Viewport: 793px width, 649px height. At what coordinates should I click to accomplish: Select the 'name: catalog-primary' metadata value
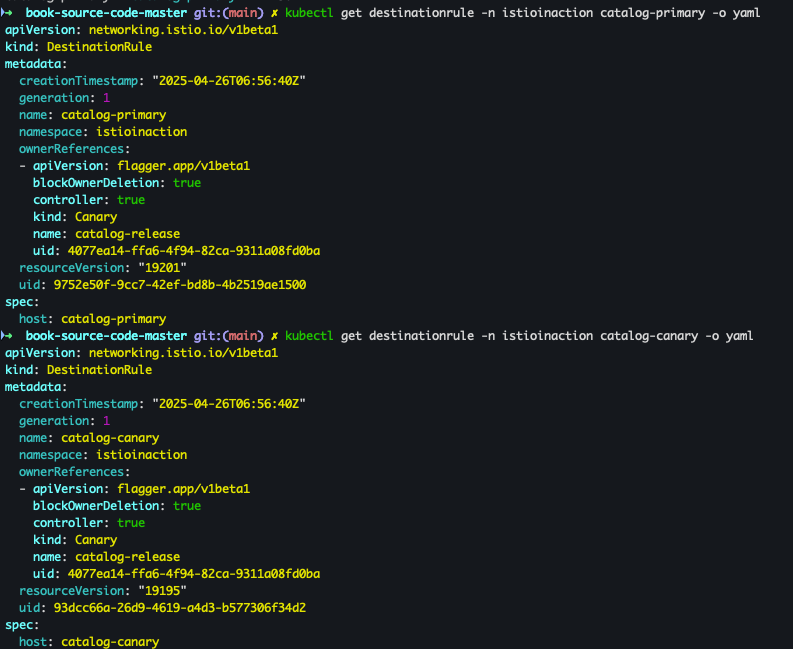[x=114, y=115]
